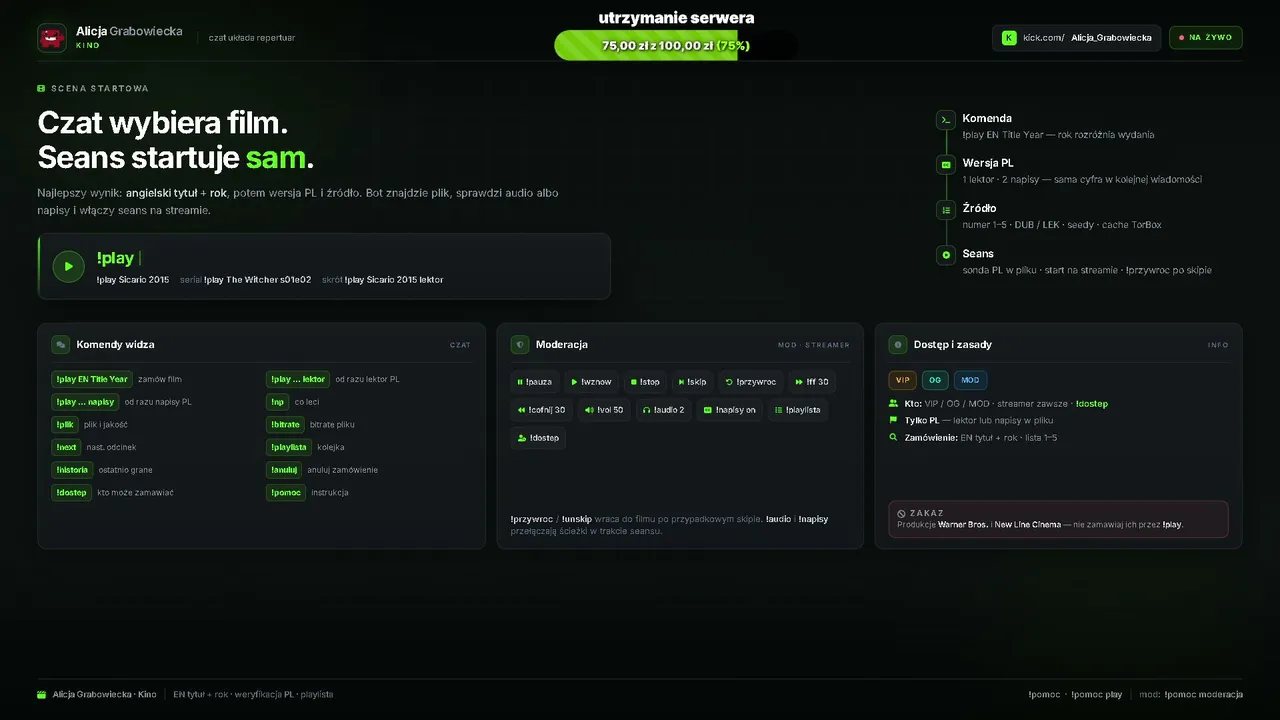Screen dimensions: 1280x720
Task: Click the NA ŻYWO live badge
Action: (x=1206, y=38)
